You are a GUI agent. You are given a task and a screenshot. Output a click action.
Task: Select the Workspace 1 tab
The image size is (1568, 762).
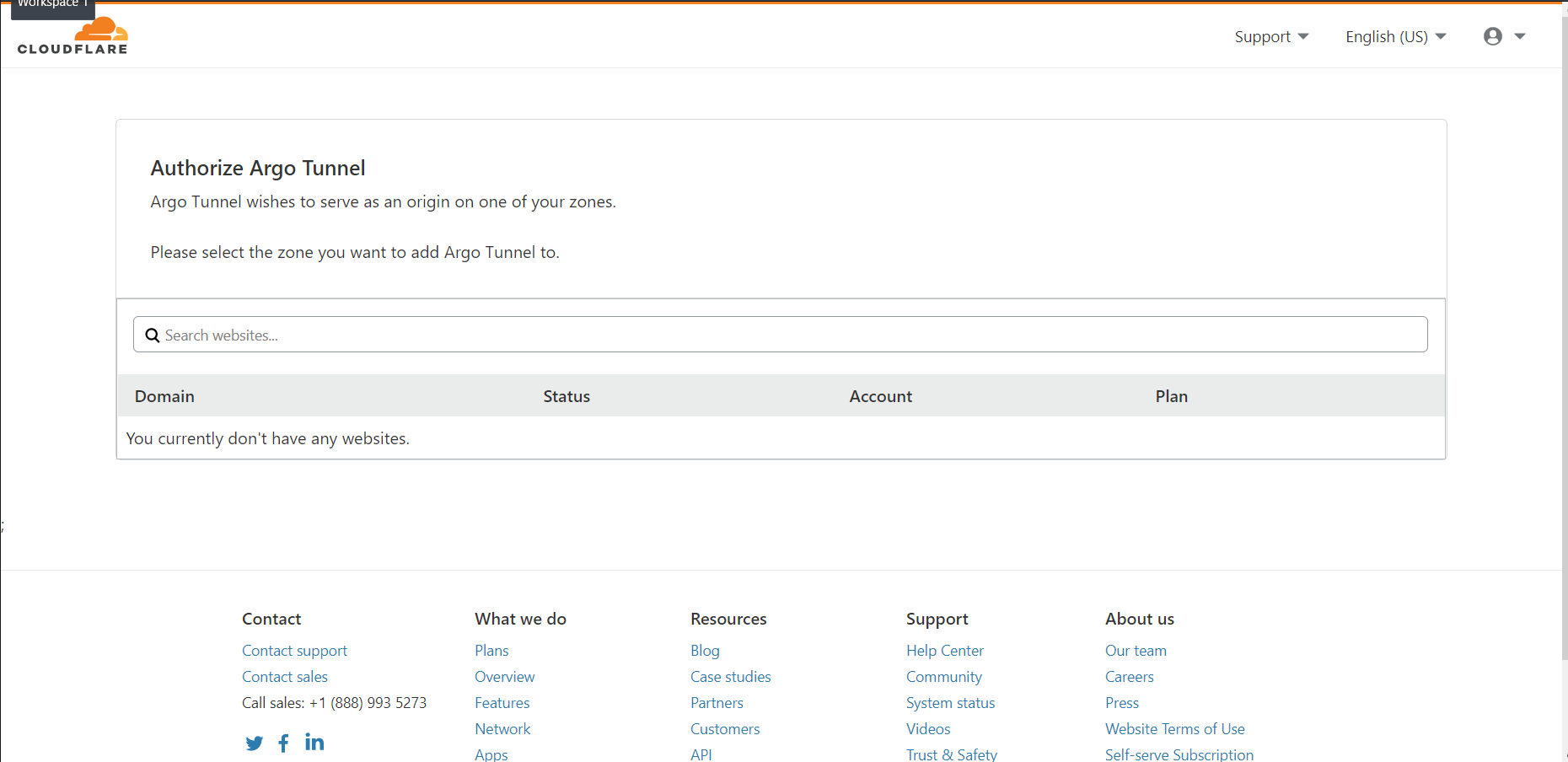52,5
